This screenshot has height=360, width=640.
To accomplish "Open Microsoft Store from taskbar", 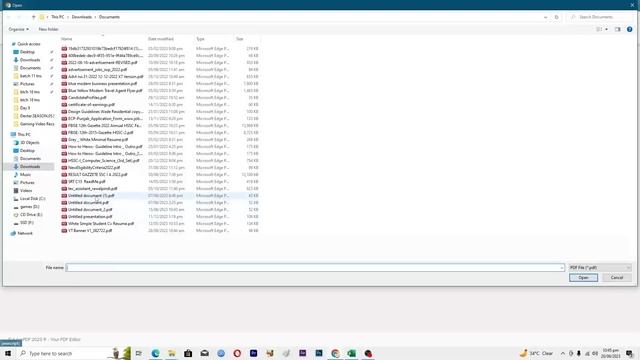I will 188,353.
